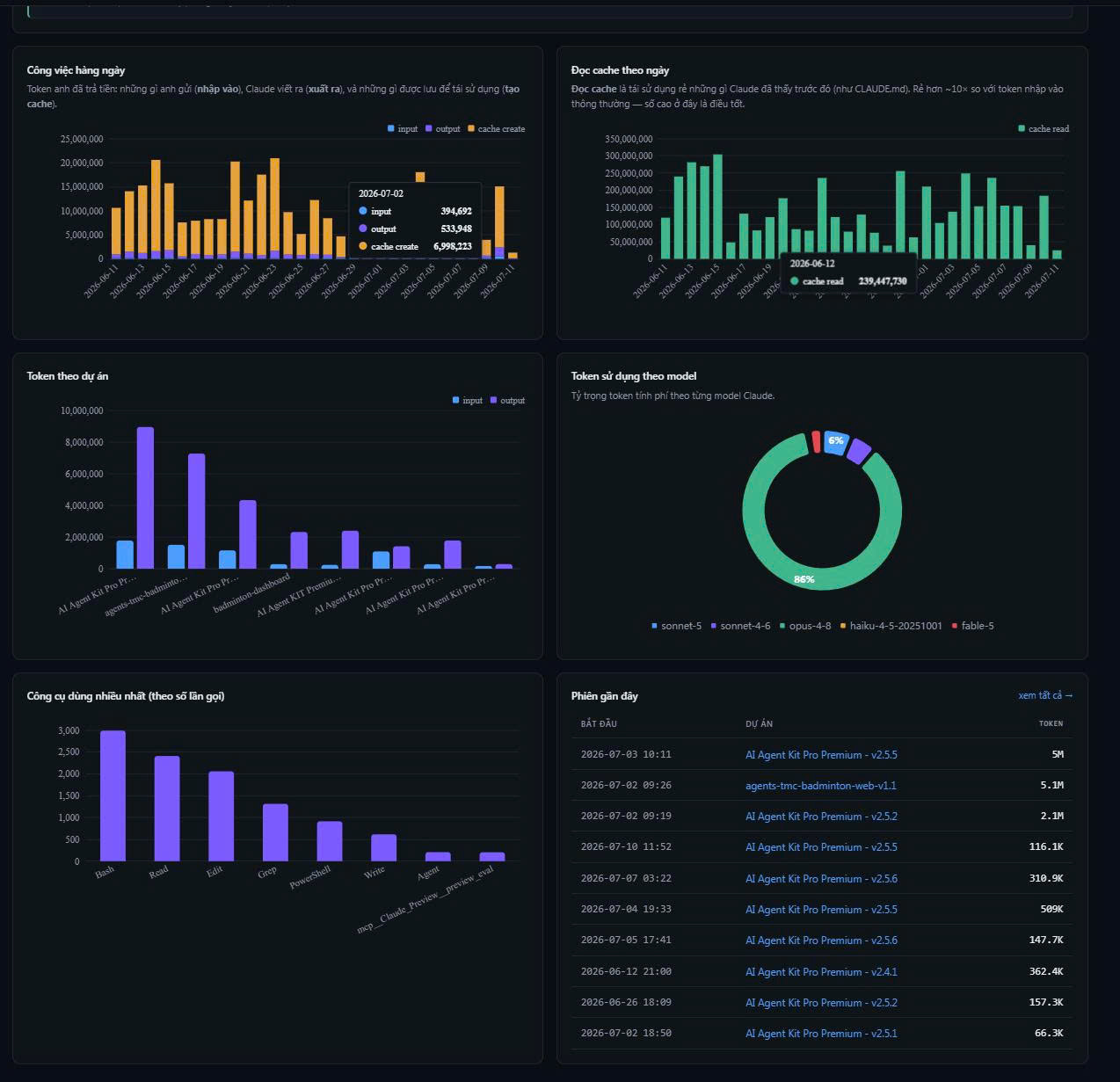
Task: Click the haiku-4-5-20251001 legend marker
Action: tap(843, 626)
